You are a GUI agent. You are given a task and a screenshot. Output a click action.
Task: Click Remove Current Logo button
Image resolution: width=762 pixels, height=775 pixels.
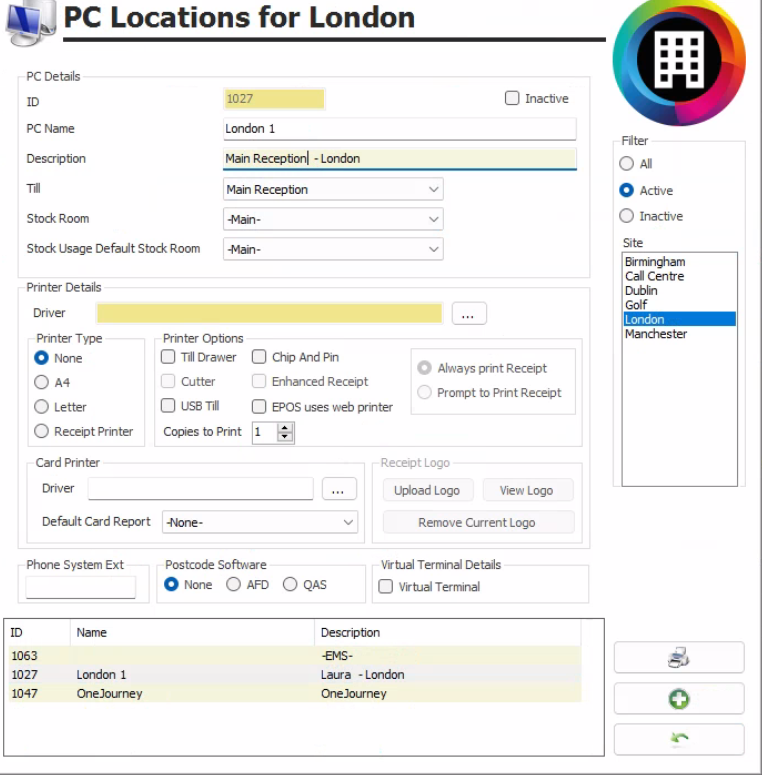[478, 522]
